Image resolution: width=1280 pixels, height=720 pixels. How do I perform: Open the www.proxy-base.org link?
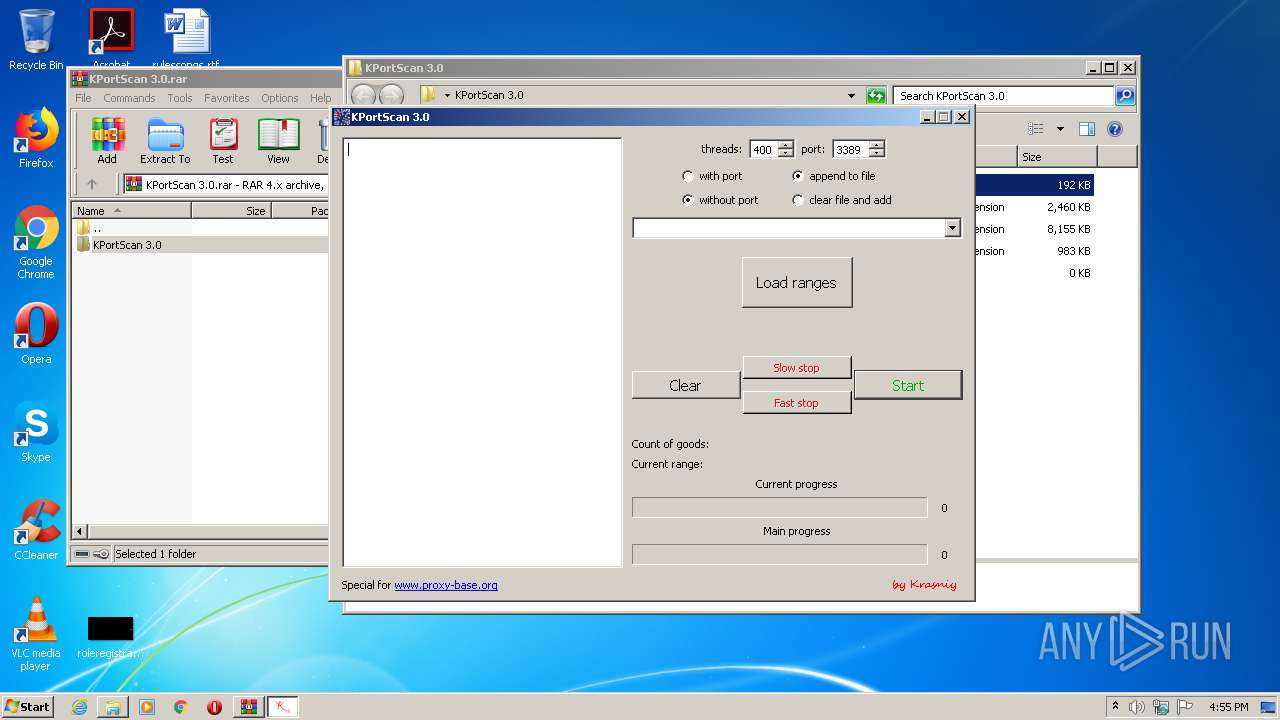pyautogui.click(x=445, y=585)
